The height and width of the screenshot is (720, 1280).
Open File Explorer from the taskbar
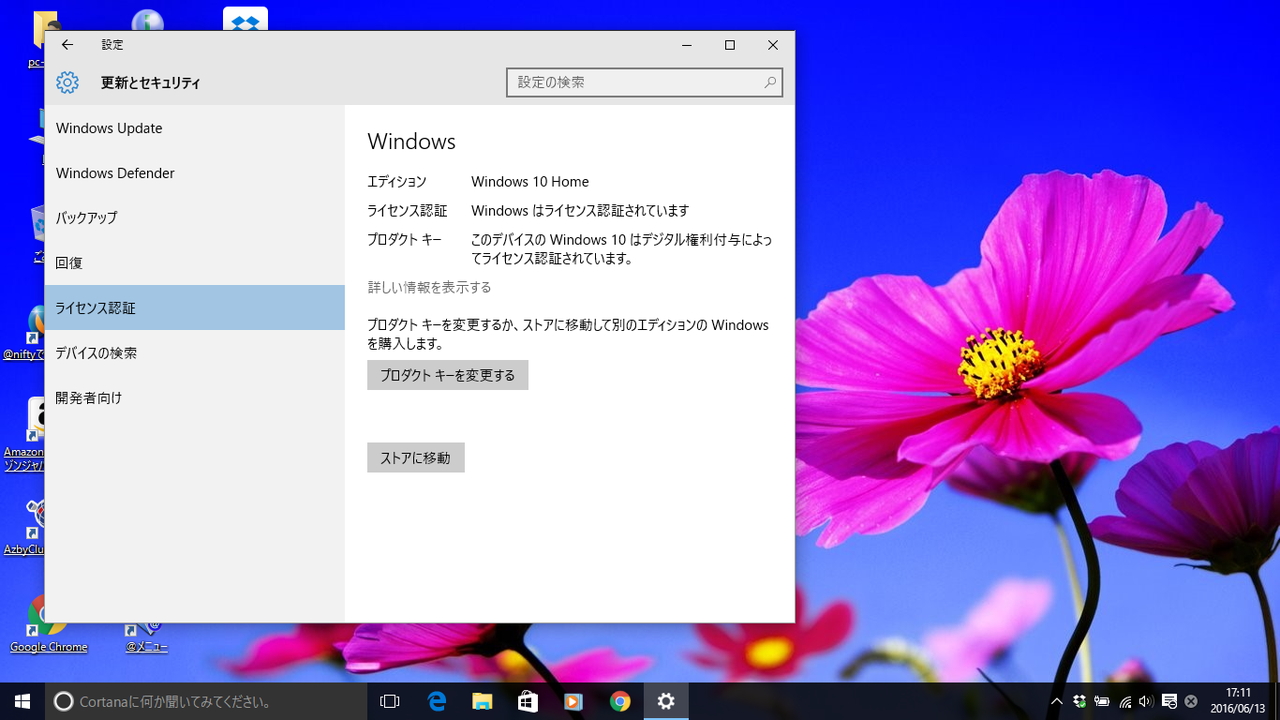[482, 701]
